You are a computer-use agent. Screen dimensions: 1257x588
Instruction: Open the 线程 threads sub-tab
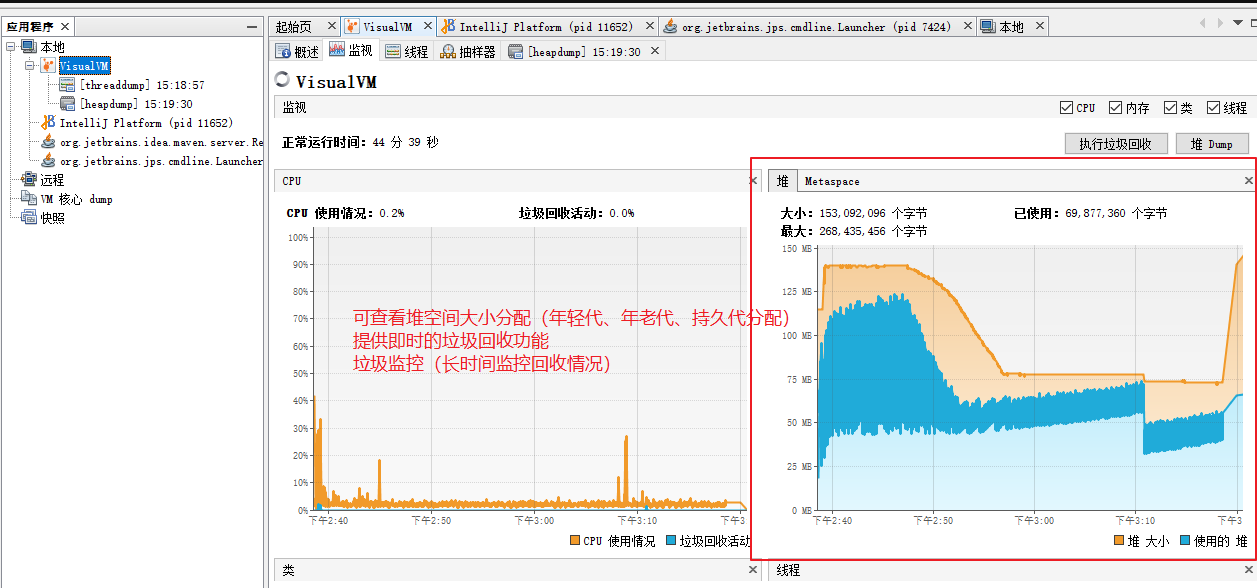(x=407, y=51)
